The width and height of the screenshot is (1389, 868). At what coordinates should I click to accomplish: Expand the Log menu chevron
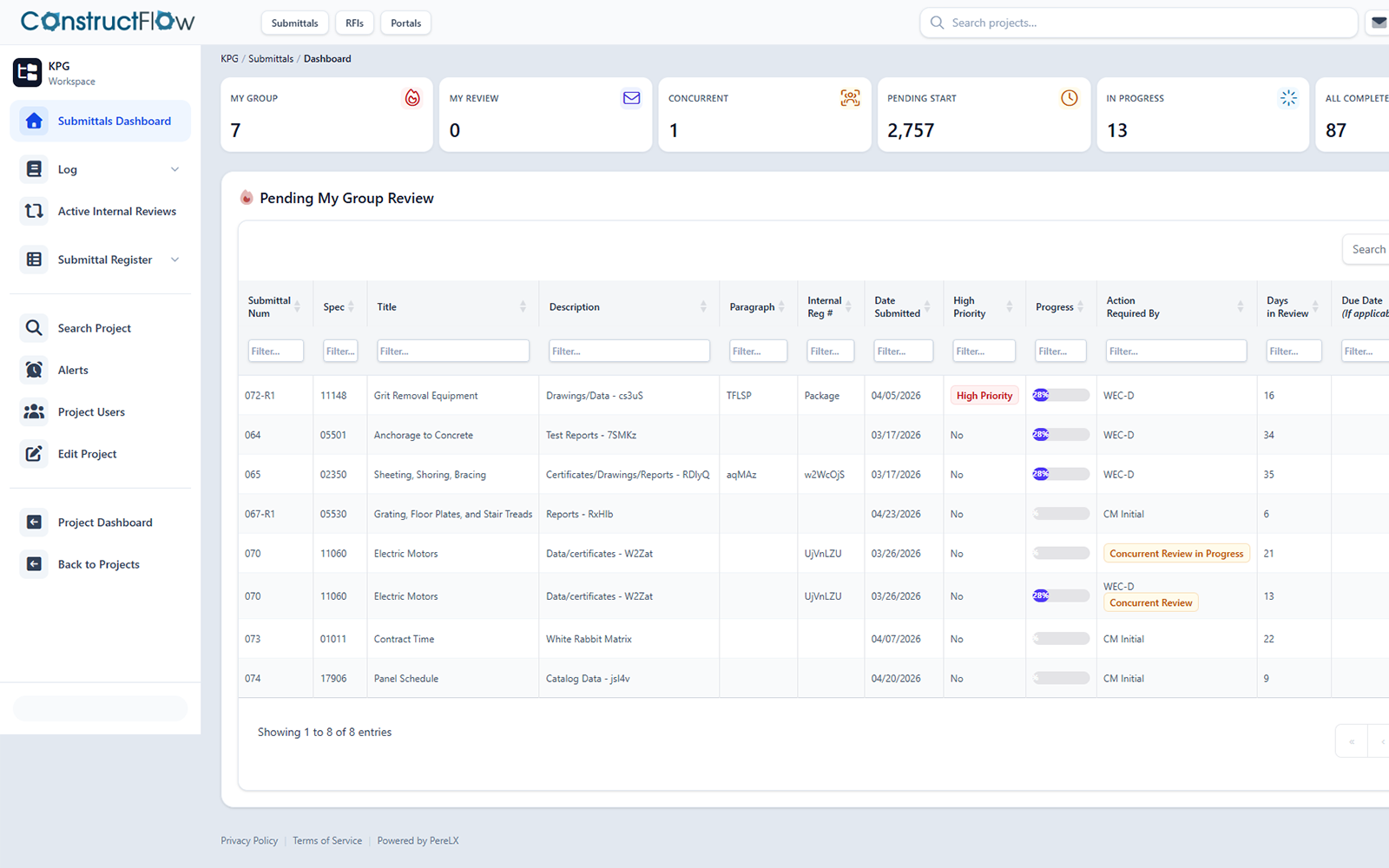coord(174,169)
